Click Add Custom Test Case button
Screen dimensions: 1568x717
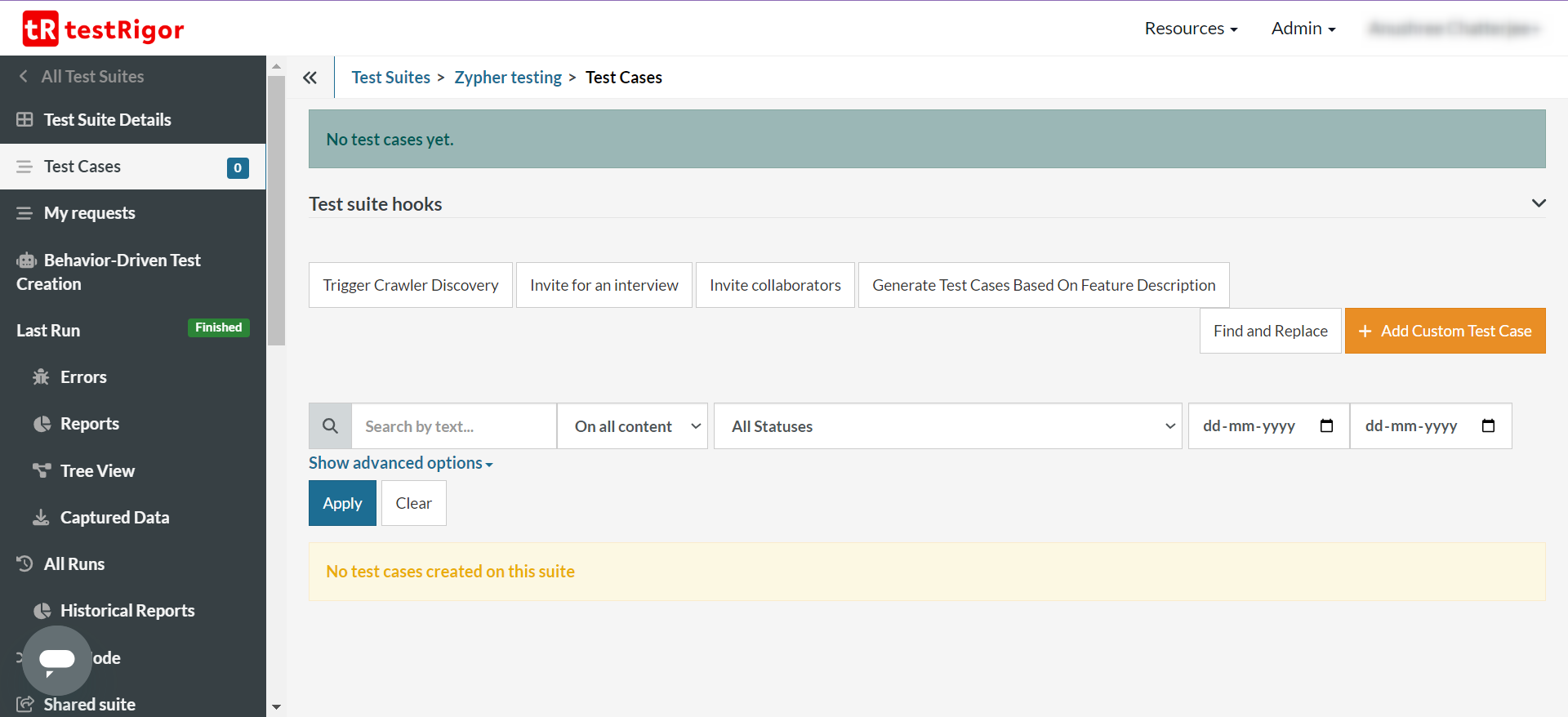(1445, 331)
